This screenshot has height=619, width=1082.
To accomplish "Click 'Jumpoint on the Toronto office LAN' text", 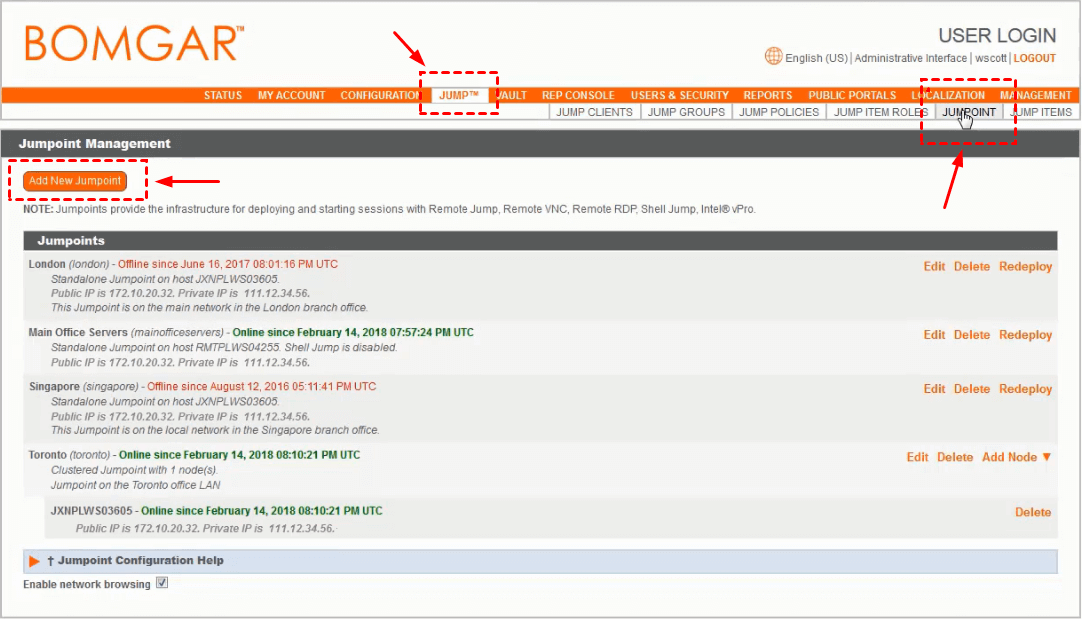I will [135, 485].
